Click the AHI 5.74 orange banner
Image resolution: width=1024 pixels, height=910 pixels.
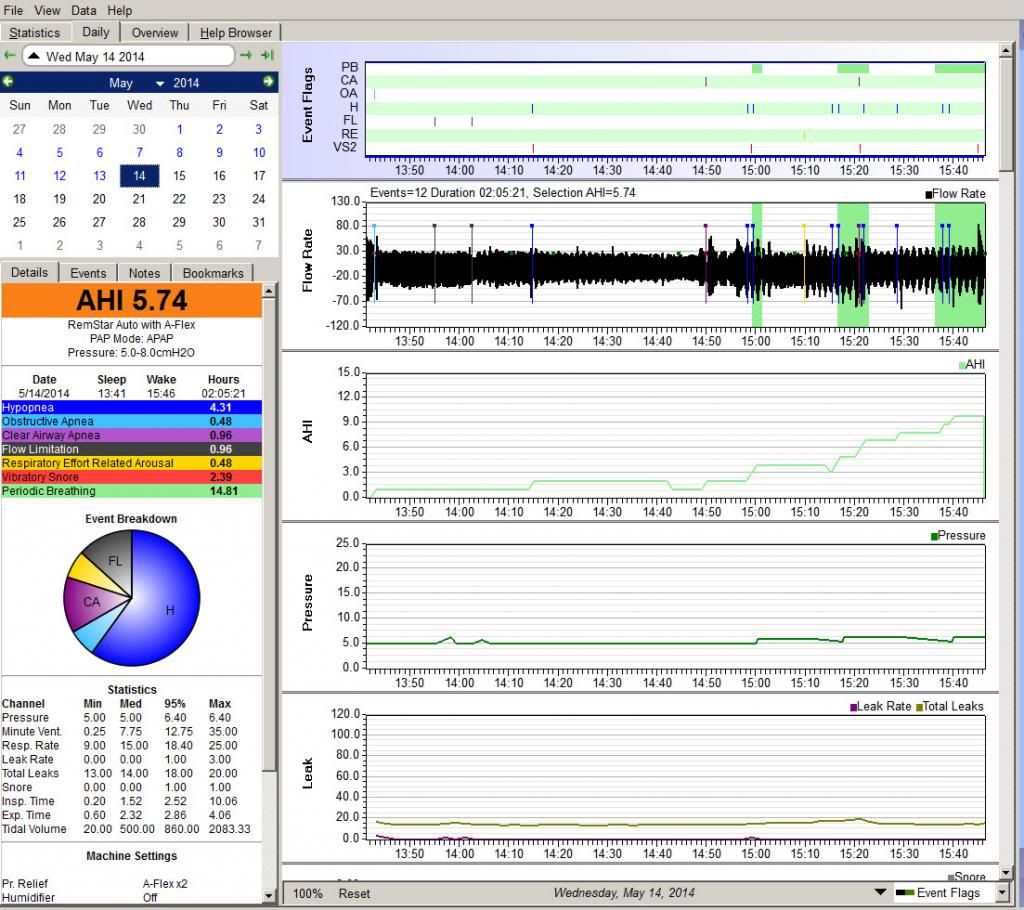click(x=131, y=301)
